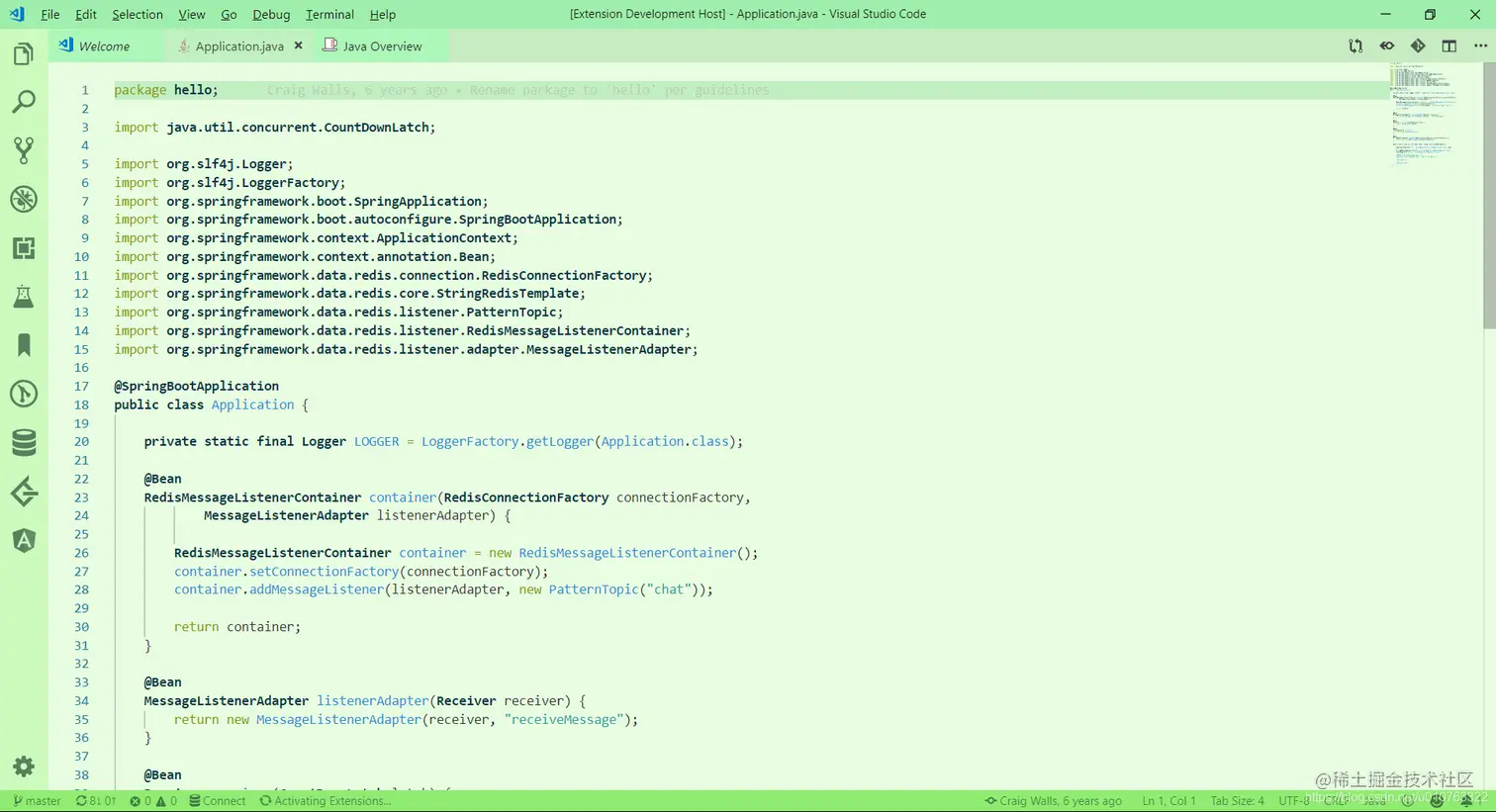The image size is (1496, 812).
Task: Click the 'Craig Walls, 6 years ago' blame status
Action: (1054, 801)
